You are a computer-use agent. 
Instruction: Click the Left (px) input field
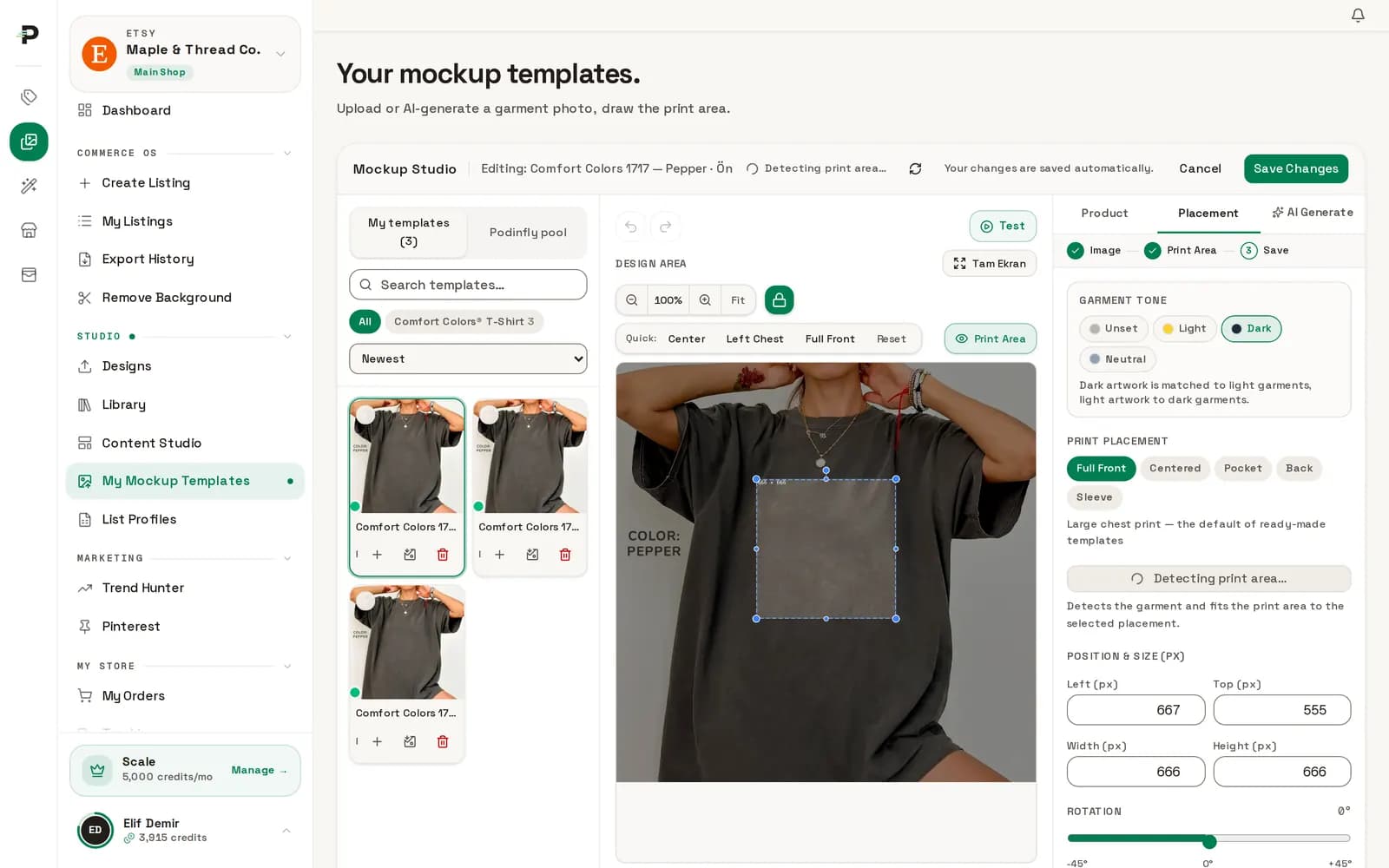point(1136,710)
